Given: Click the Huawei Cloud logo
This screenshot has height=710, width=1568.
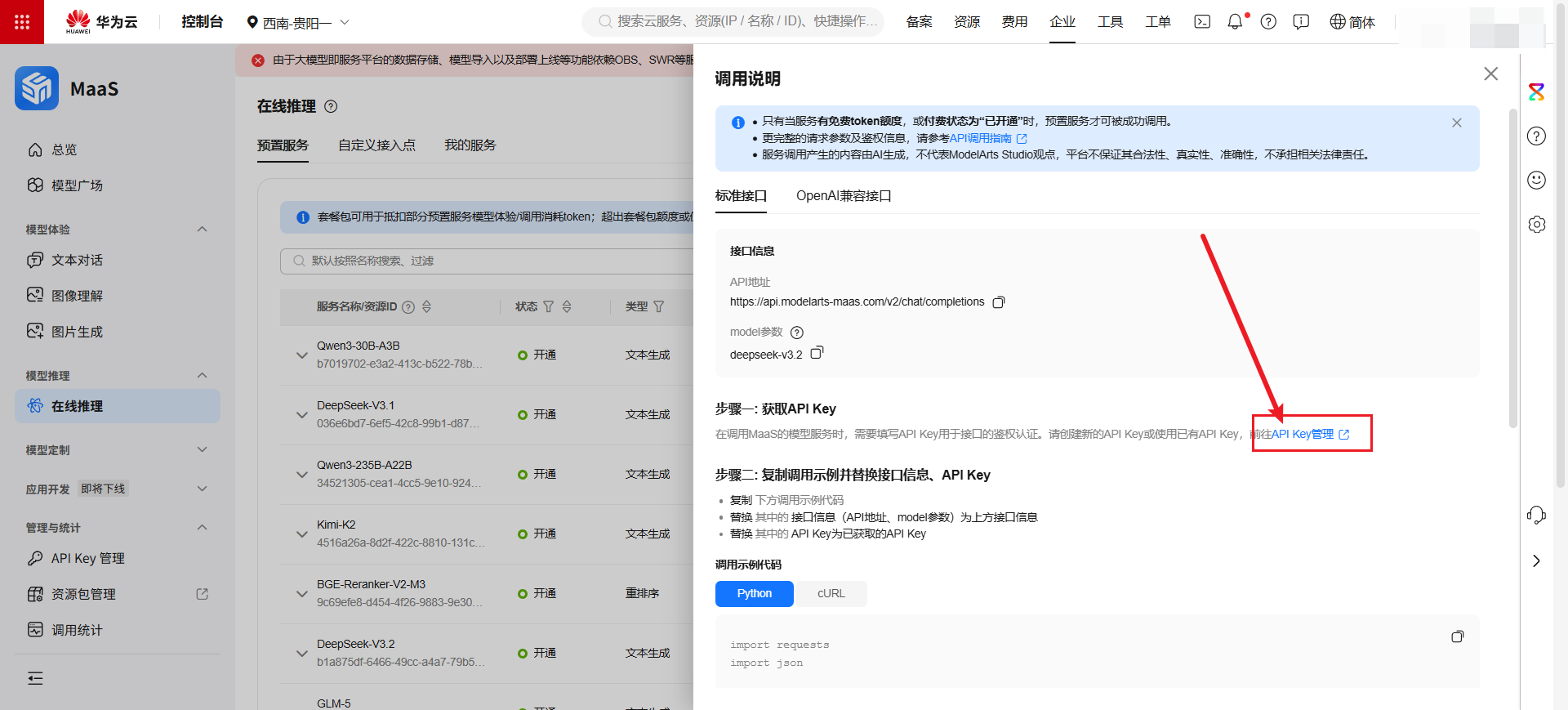Looking at the screenshot, I should pyautogui.click(x=102, y=22).
